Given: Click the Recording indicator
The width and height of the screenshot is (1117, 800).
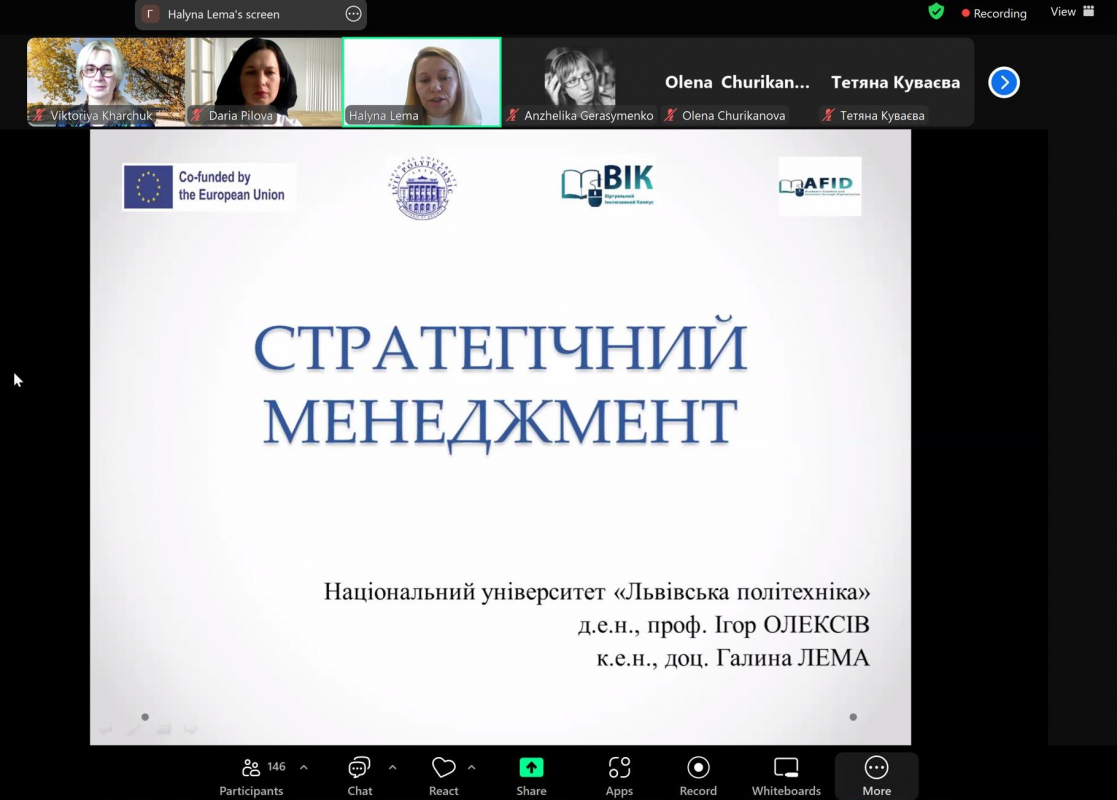Looking at the screenshot, I should pos(994,13).
